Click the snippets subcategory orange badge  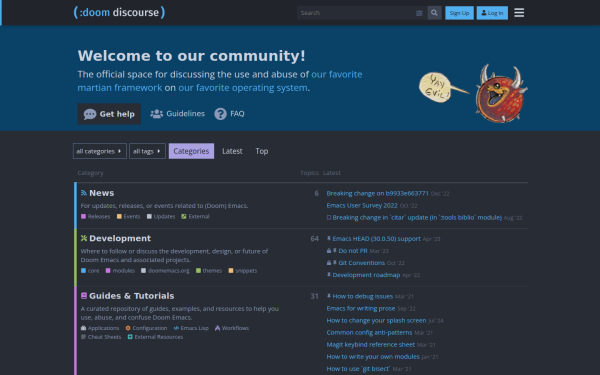pyautogui.click(x=231, y=271)
